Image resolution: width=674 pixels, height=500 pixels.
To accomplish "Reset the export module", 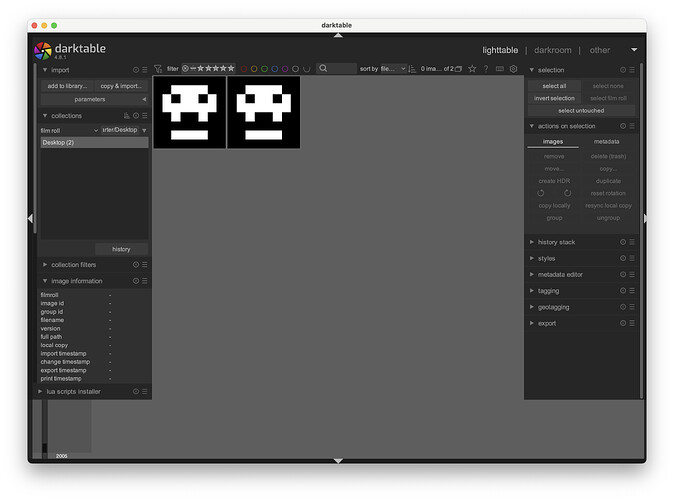I will (x=623, y=323).
